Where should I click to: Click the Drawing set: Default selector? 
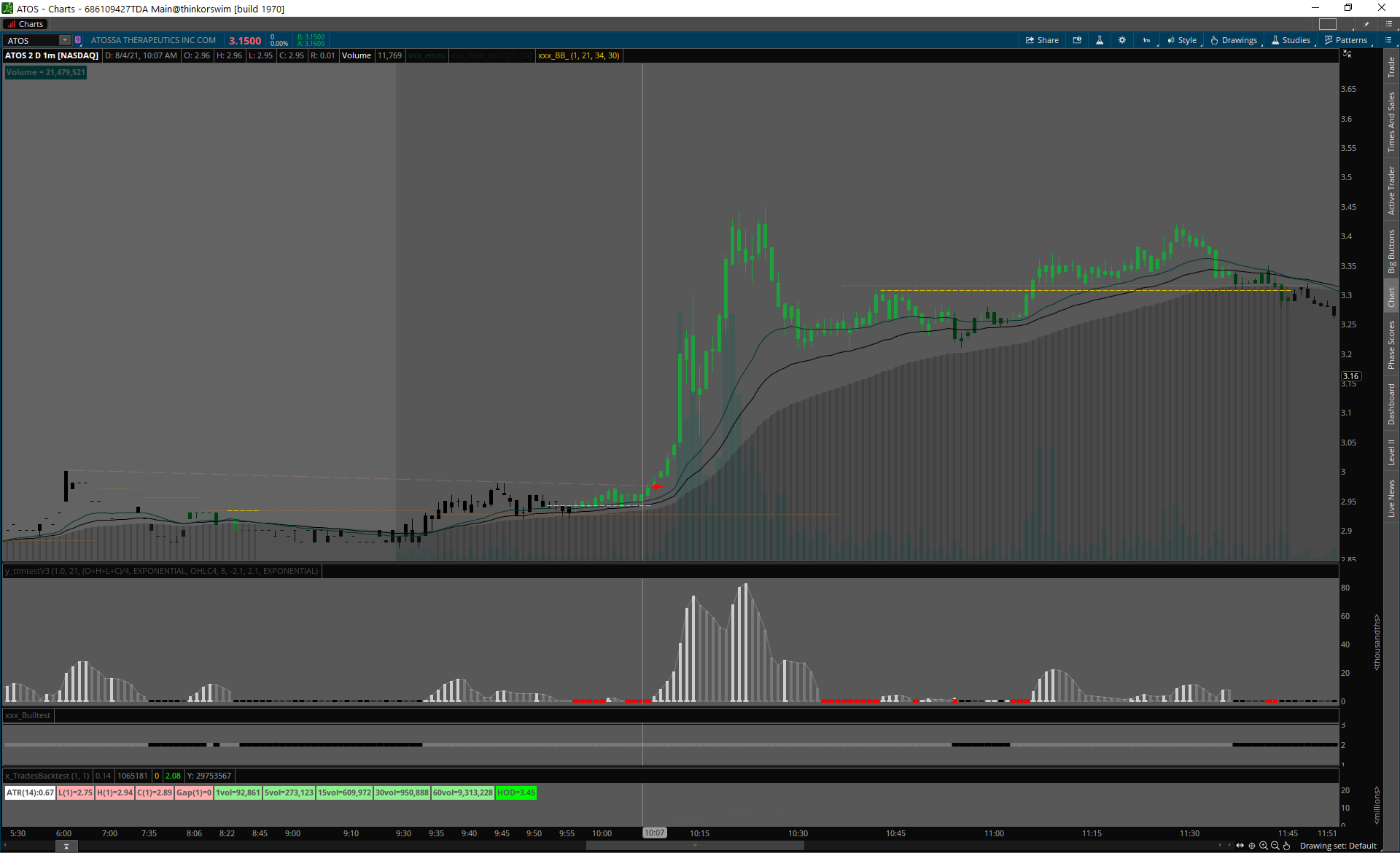point(1337,846)
